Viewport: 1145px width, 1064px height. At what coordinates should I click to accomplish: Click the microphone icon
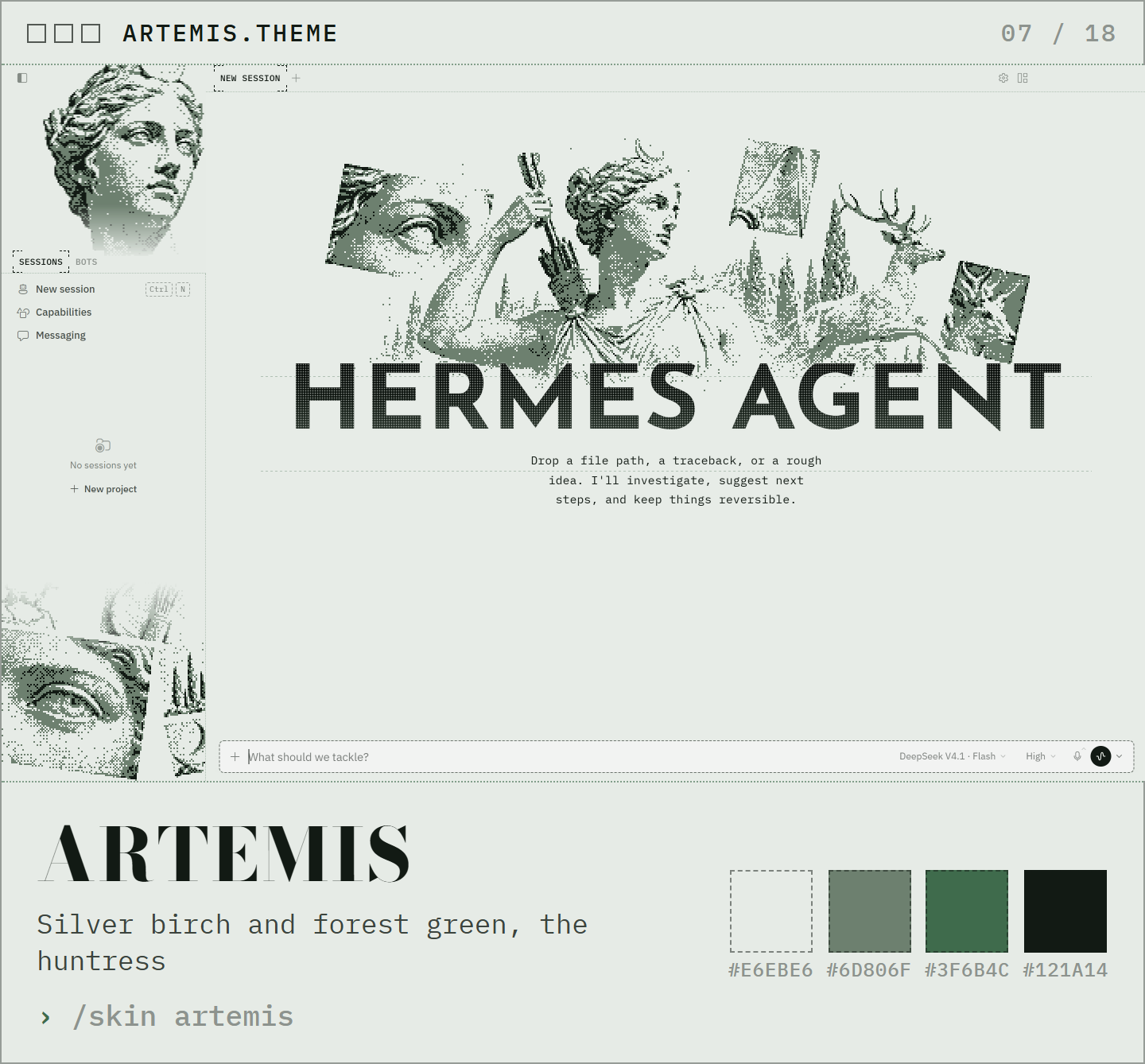coord(1077,756)
